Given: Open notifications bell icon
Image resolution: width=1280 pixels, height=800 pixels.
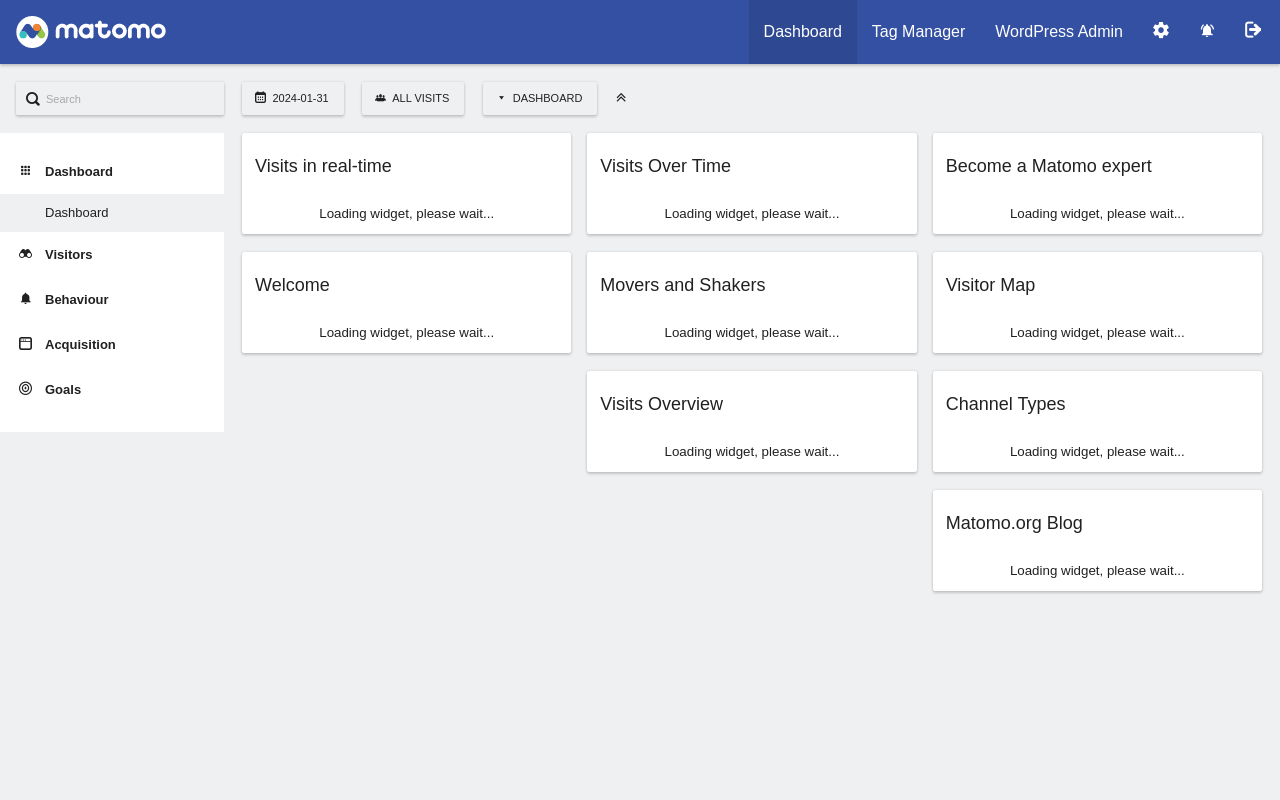Looking at the screenshot, I should click(x=1207, y=31).
